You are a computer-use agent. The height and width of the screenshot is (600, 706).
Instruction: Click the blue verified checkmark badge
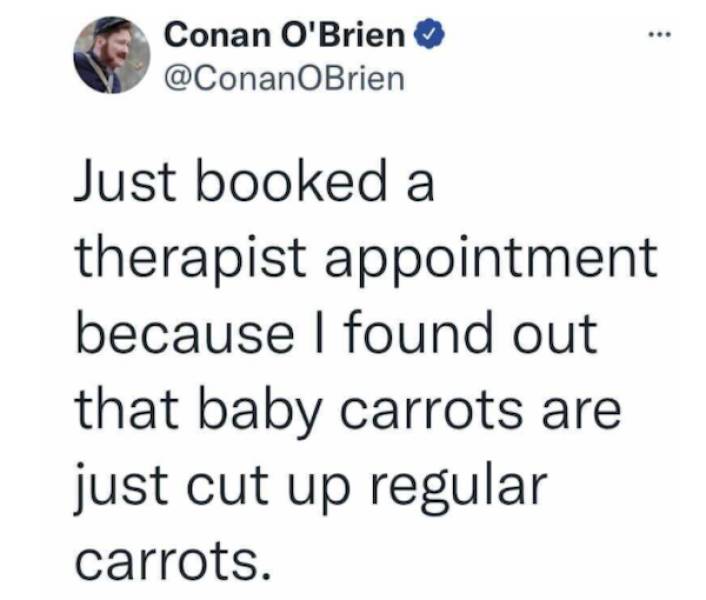point(429,34)
